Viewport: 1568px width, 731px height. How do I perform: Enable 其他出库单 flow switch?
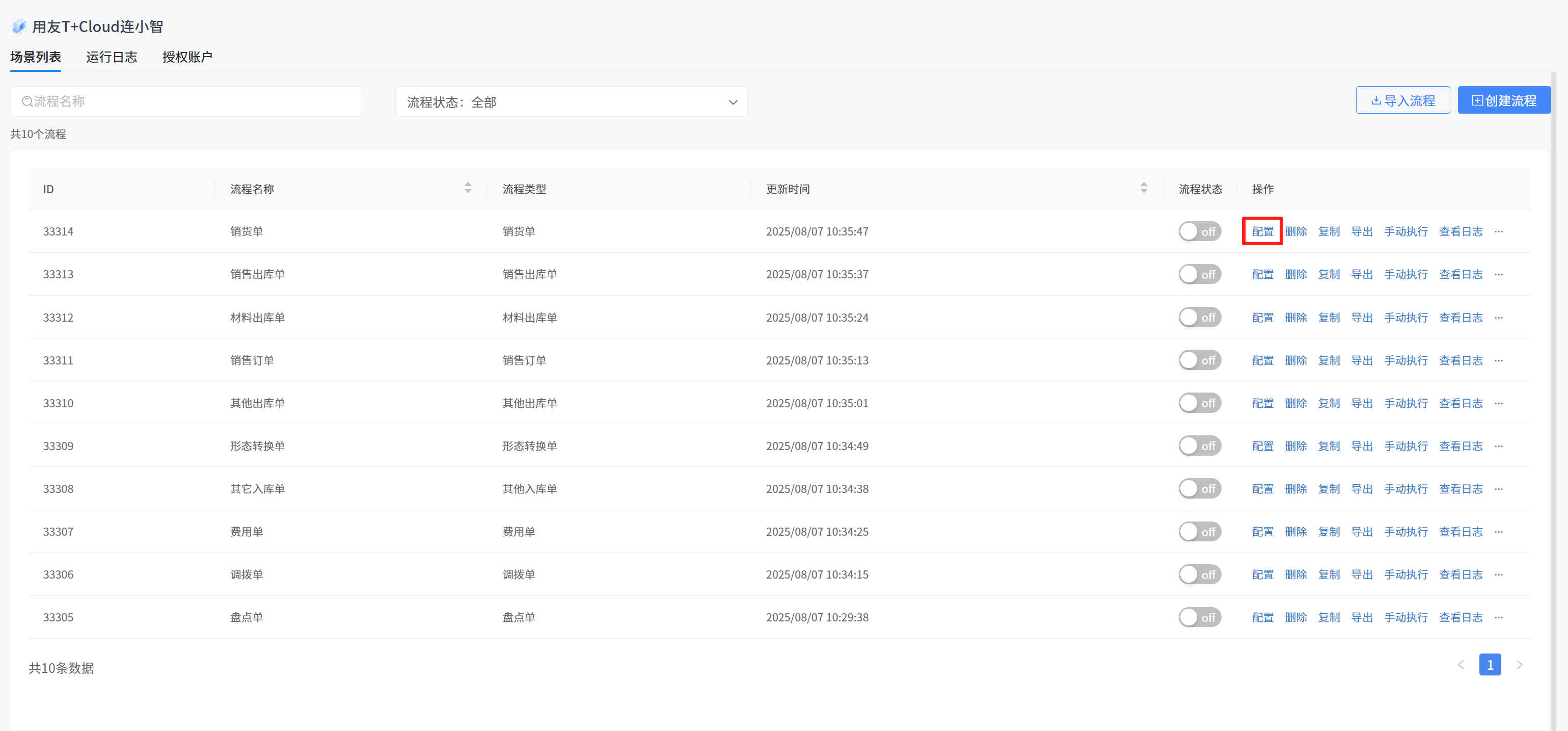[1200, 403]
